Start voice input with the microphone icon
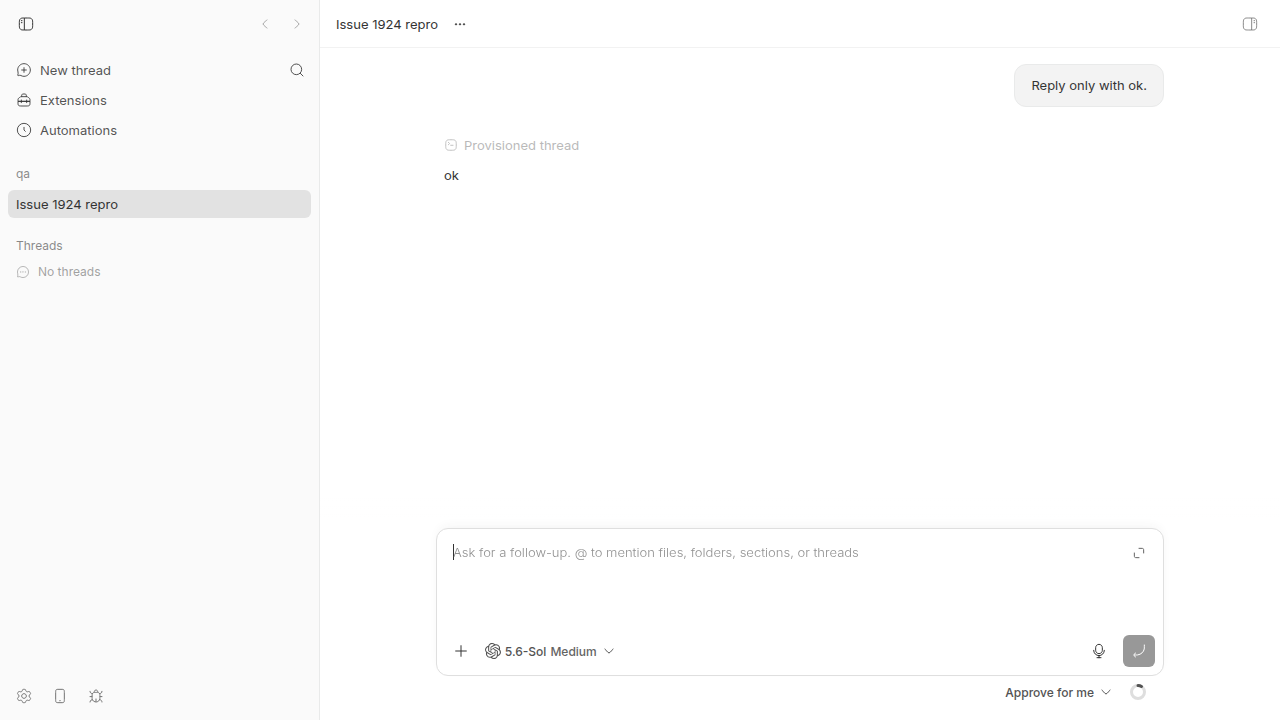Screen dimensions: 1280x720 pos(1099,651)
